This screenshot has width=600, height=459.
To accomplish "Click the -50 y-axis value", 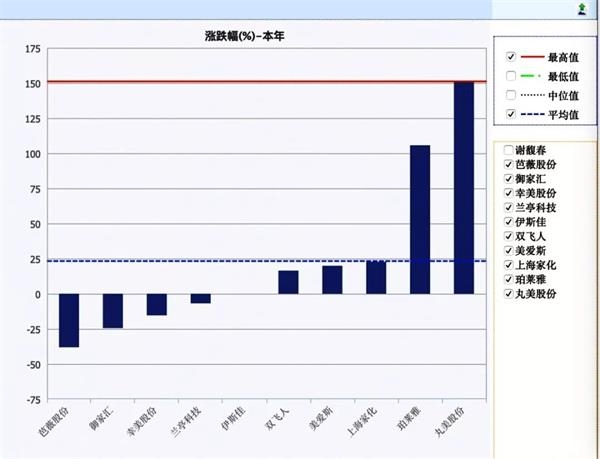I will click(x=33, y=365).
